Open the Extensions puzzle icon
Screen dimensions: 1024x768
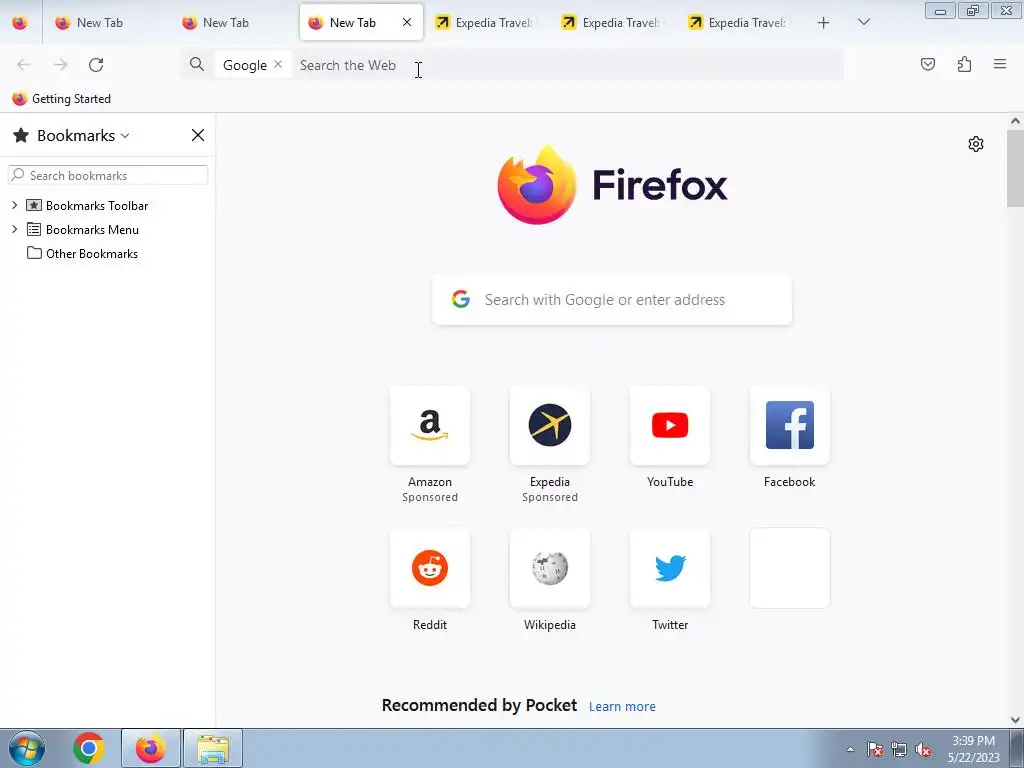964,64
